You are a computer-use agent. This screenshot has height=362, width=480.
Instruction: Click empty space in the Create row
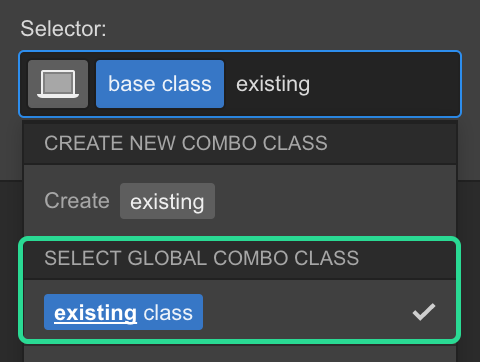pyautogui.click(x=333, y=201)
